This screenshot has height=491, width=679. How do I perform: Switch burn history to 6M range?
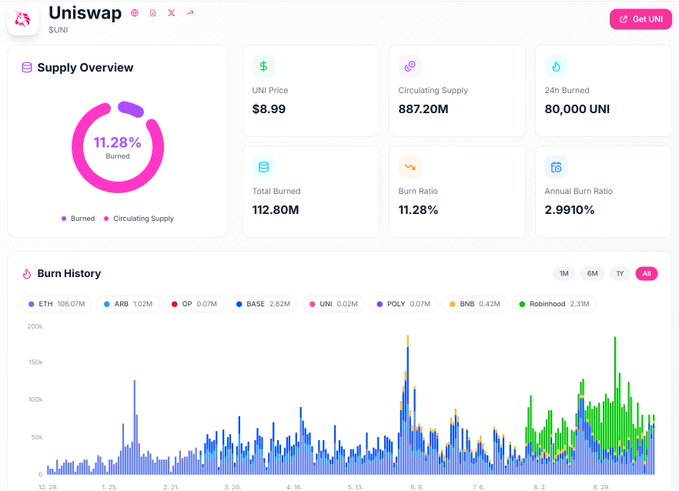[592, 274]
